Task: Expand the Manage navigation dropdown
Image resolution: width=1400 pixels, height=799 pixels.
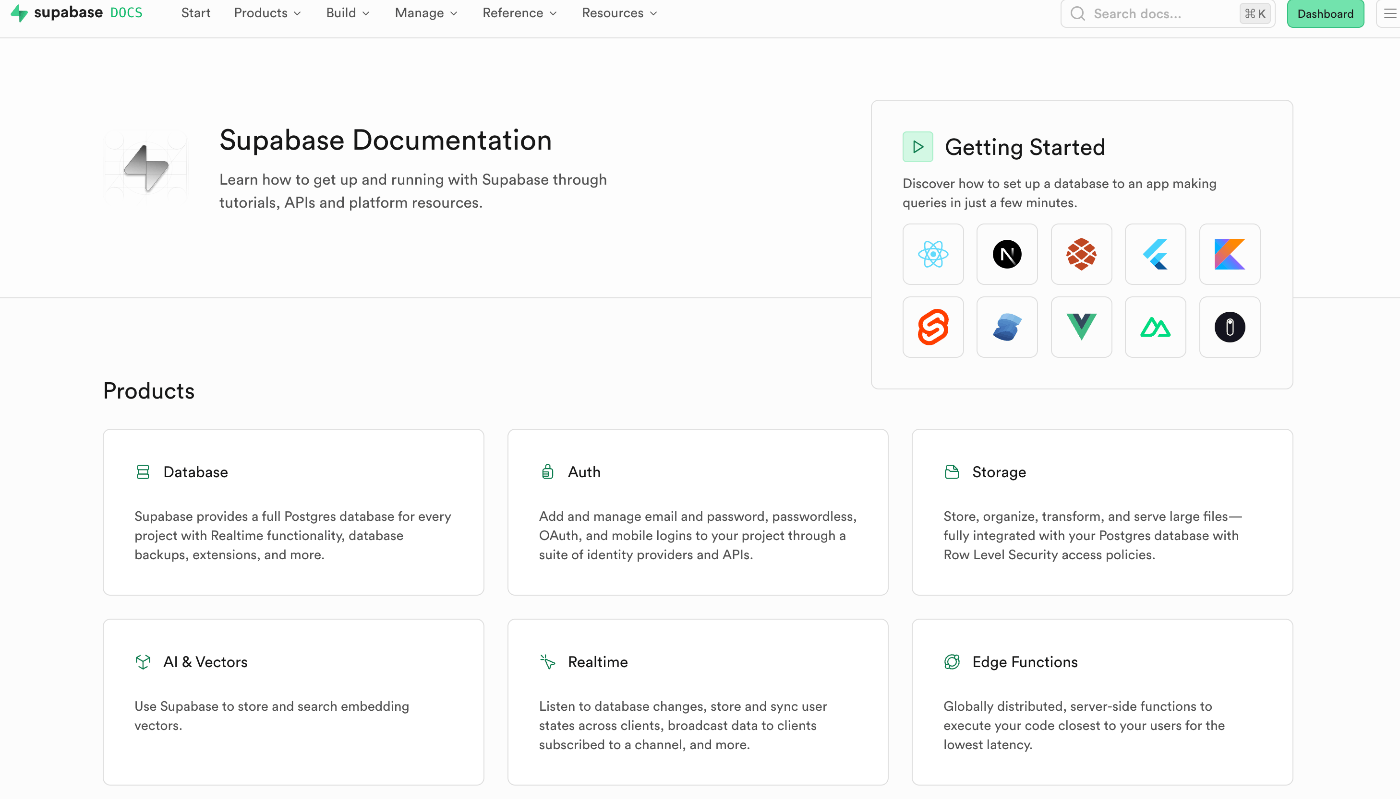Action: pos(426,13)
